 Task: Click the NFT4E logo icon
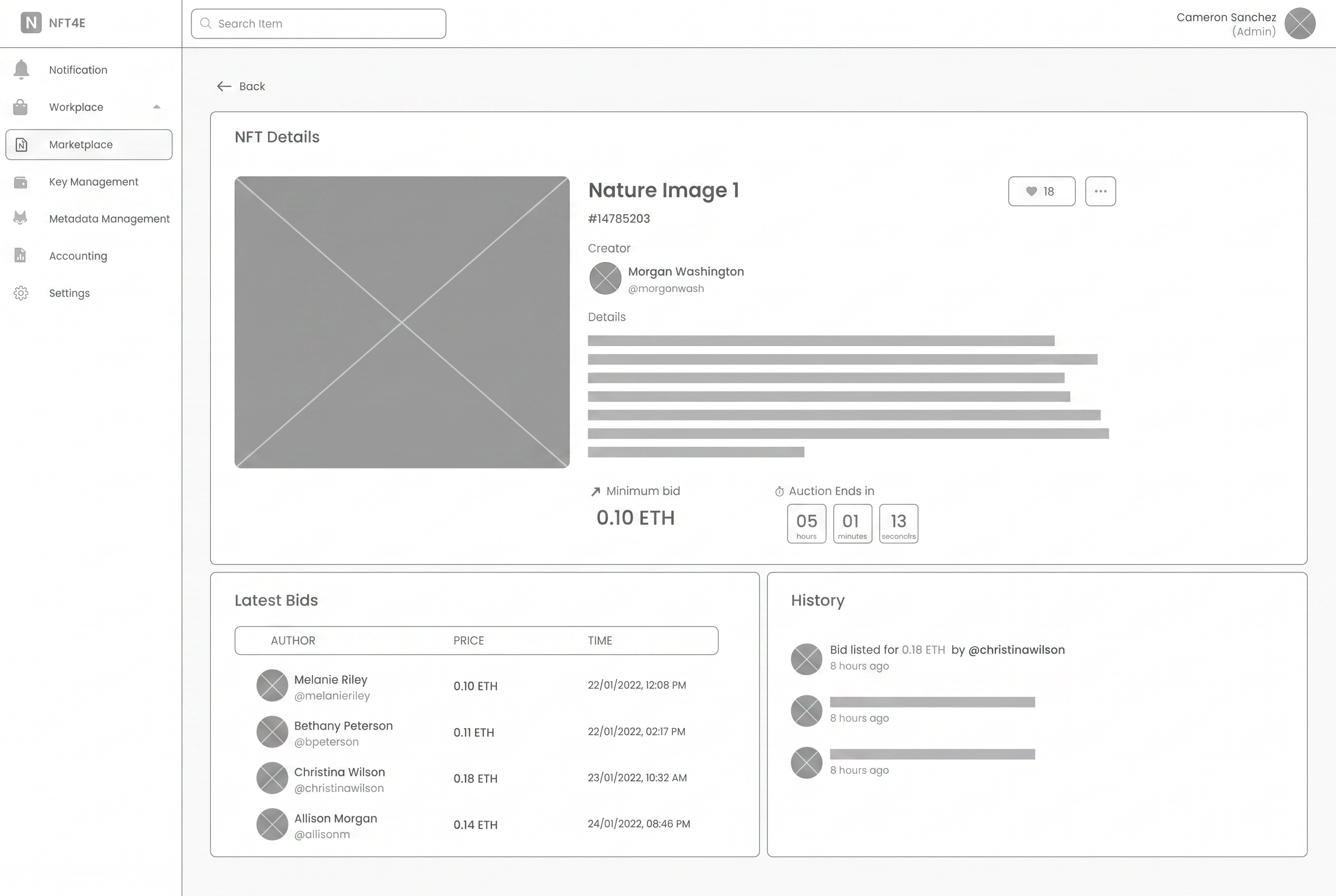(31, 23)
